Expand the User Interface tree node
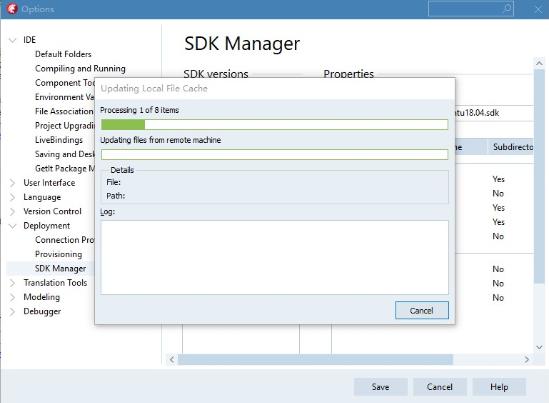The image size is (549, 403). point(12,183)
